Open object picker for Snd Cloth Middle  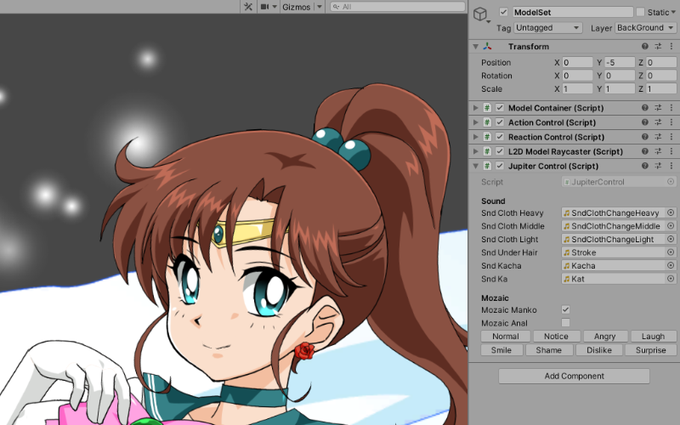(x=670, y=226)
